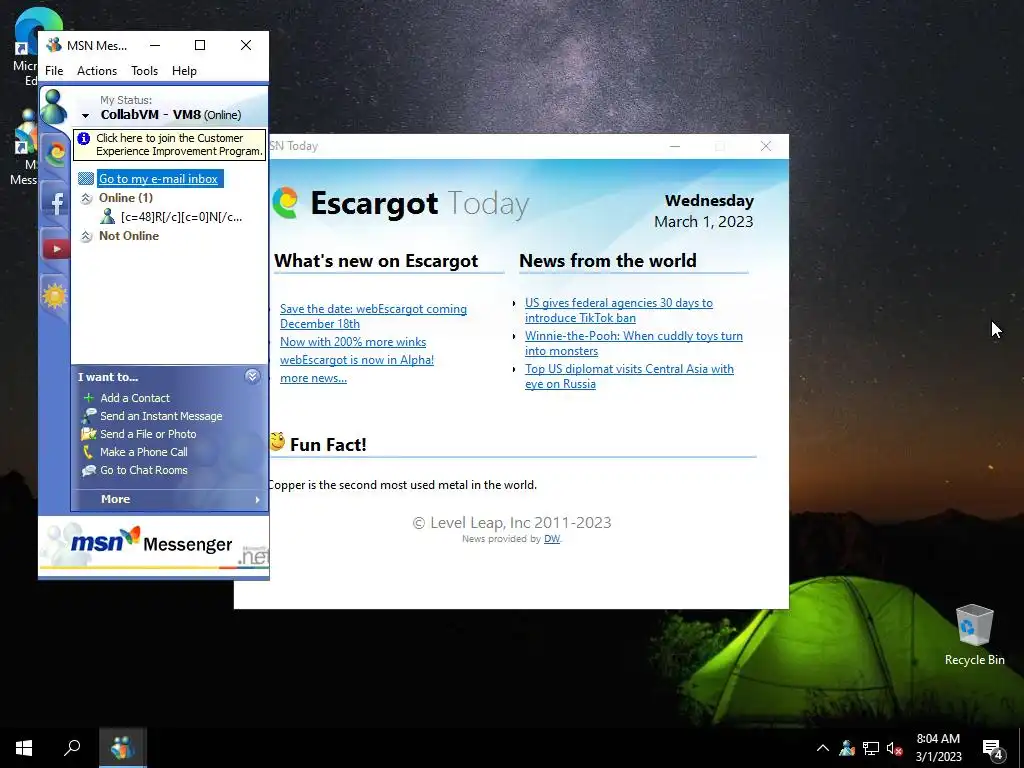Open 'Now with 200% more winks' link
The width and height of the screenshot is (1024, 768).
coord(353,342)
